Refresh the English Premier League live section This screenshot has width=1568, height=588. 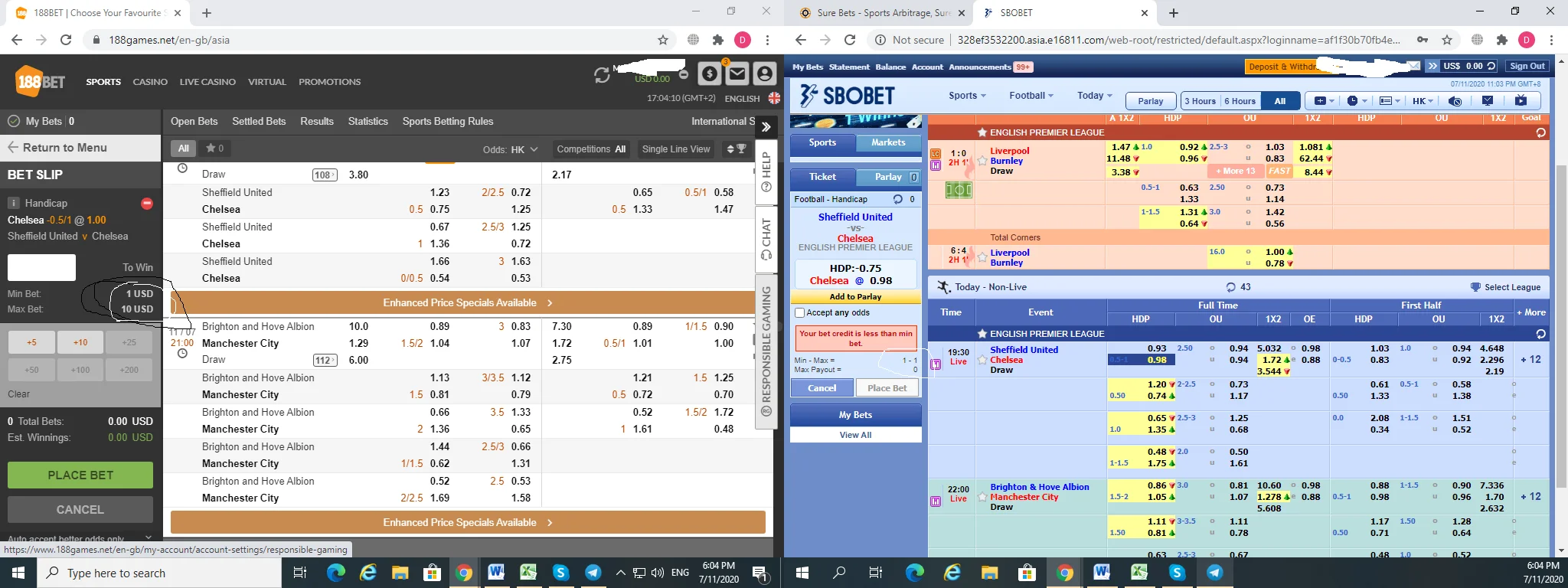coord(1540,132)
